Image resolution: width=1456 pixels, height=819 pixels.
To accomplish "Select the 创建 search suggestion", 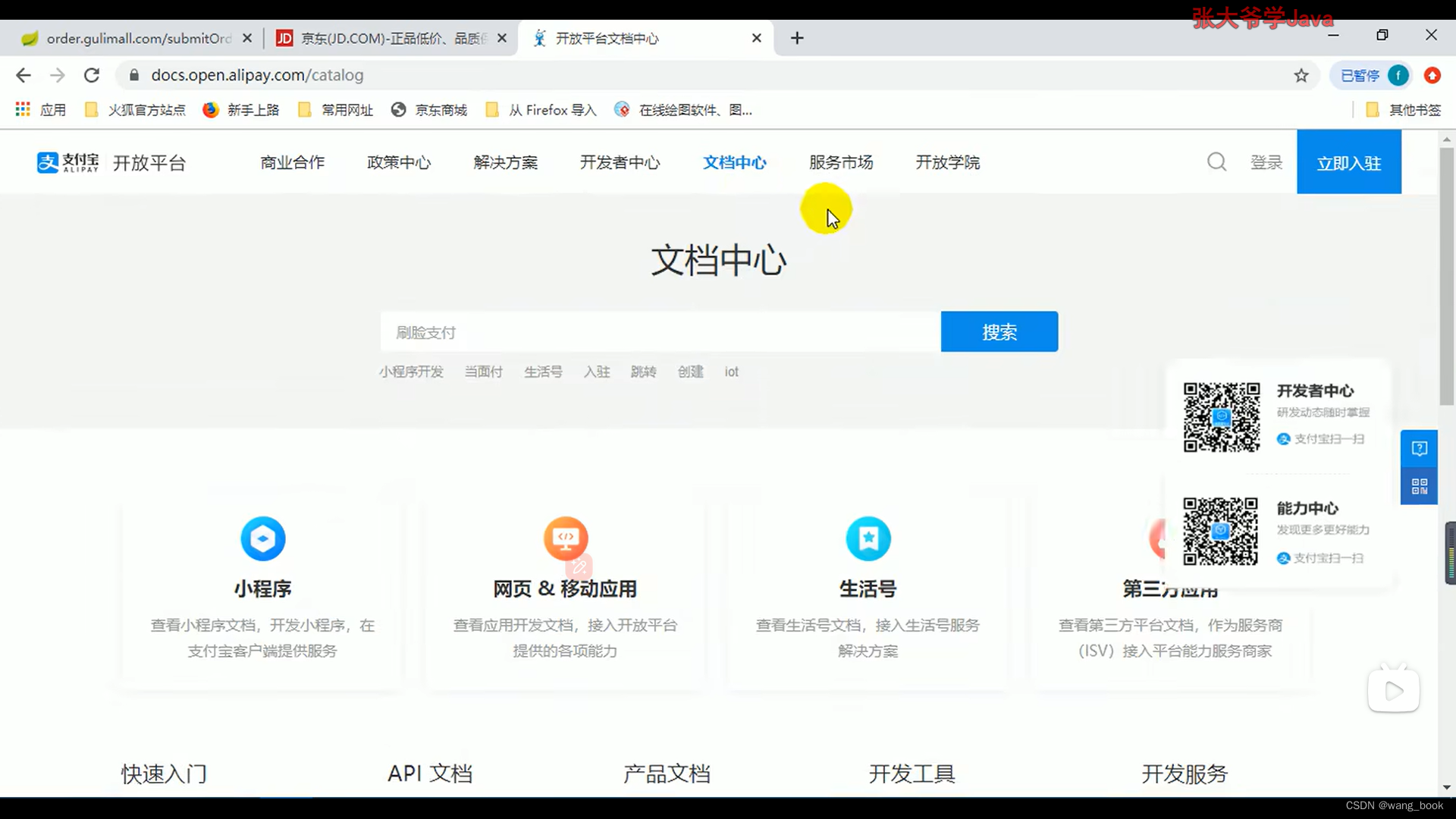I will (691, 372).
